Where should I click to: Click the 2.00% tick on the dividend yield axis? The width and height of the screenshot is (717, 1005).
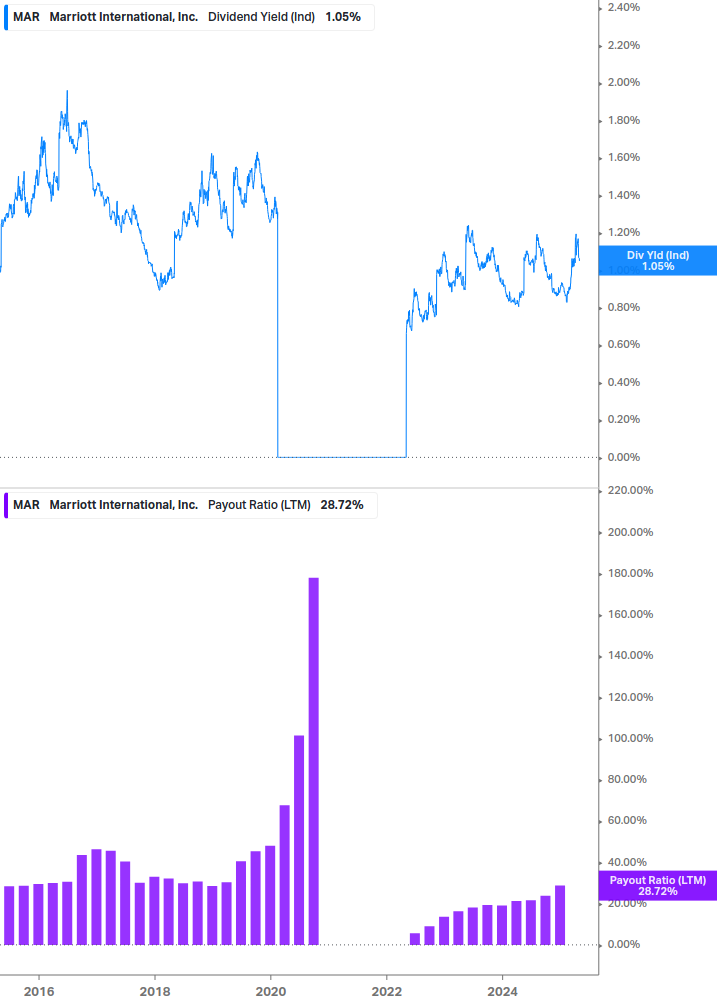point(623,83)
